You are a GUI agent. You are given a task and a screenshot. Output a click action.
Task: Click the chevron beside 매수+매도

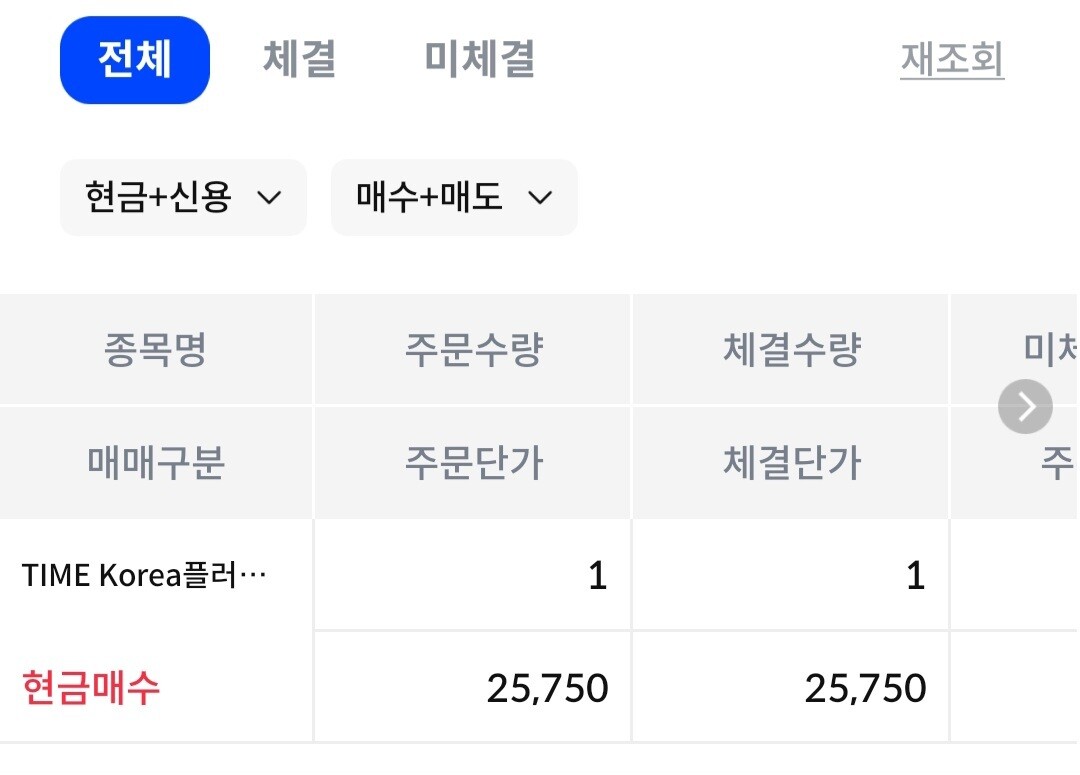coord(540,198)
